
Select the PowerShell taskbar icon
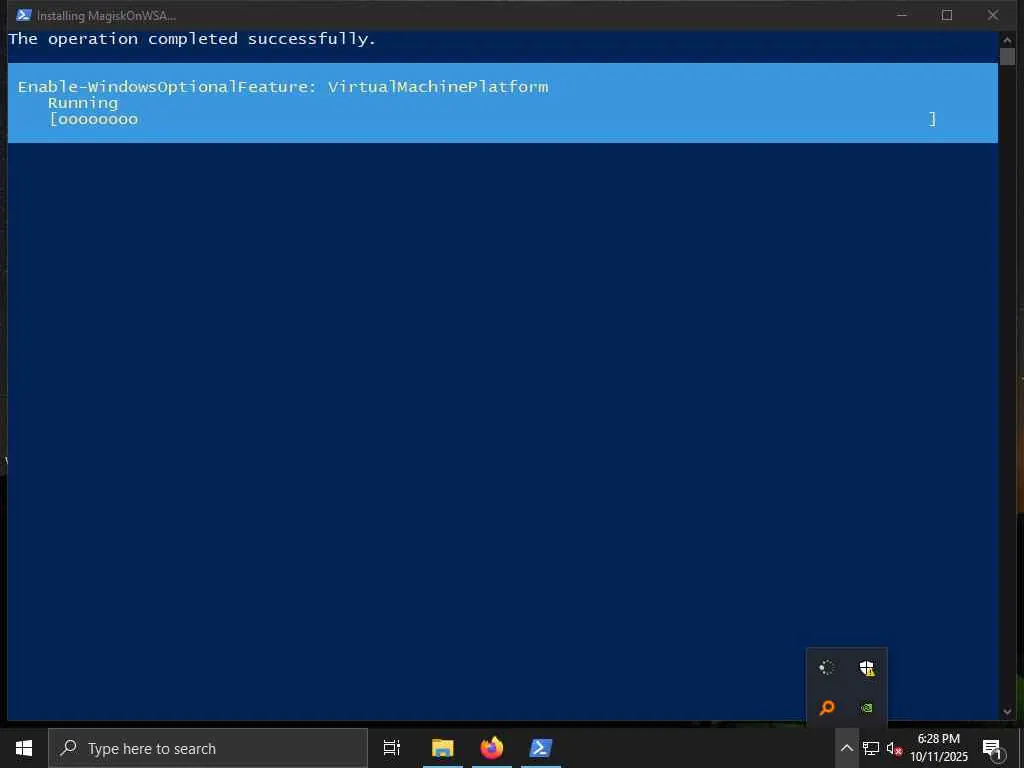pyautogui.click(x=541, y=748)
